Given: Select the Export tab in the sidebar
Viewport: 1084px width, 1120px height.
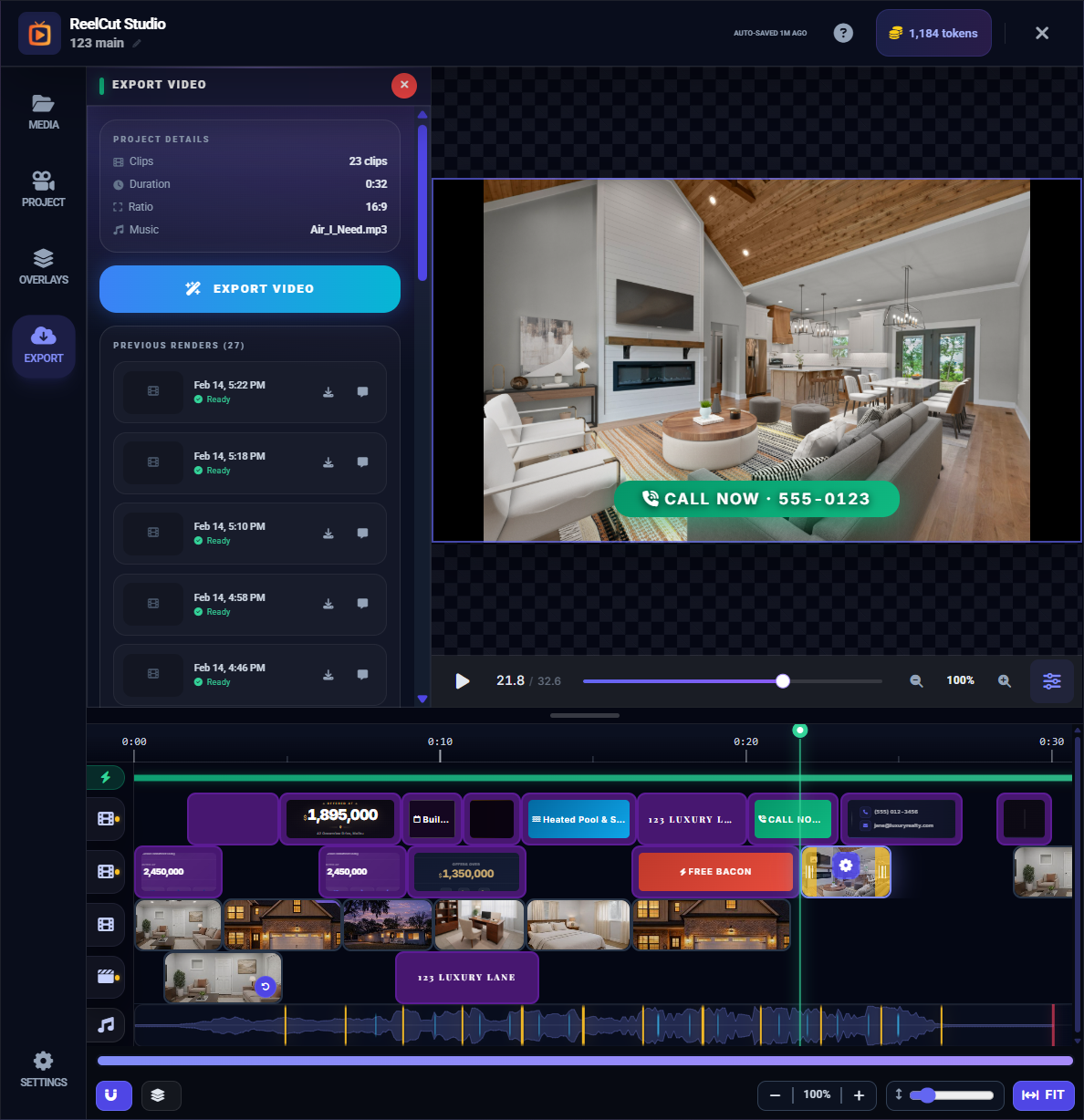Looking at the screenshot, I should point(43,346).
